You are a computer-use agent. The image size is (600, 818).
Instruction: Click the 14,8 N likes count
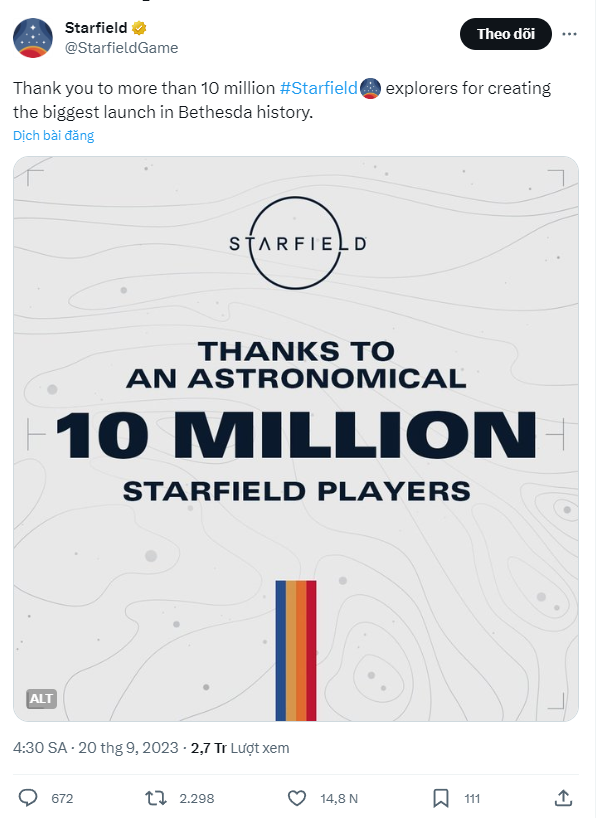(x=339, y=799)
